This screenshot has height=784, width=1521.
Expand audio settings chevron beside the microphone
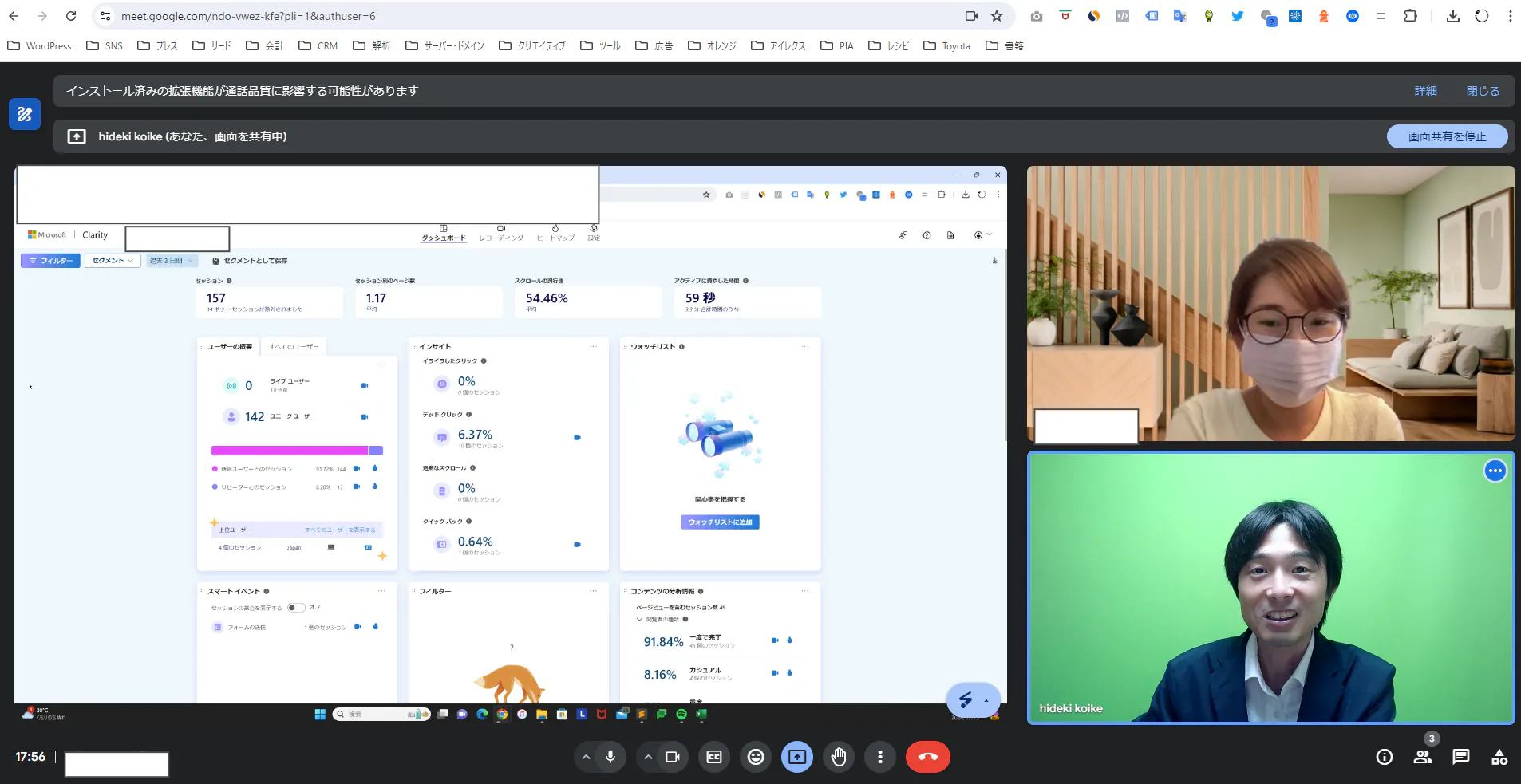[x=586, y=757]
